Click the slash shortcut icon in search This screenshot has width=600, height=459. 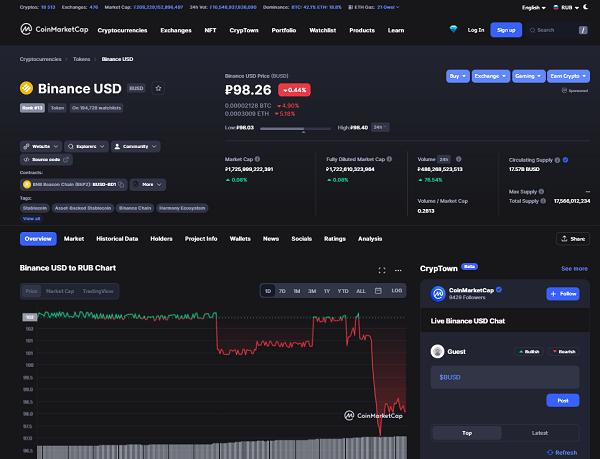coord(583,30)
